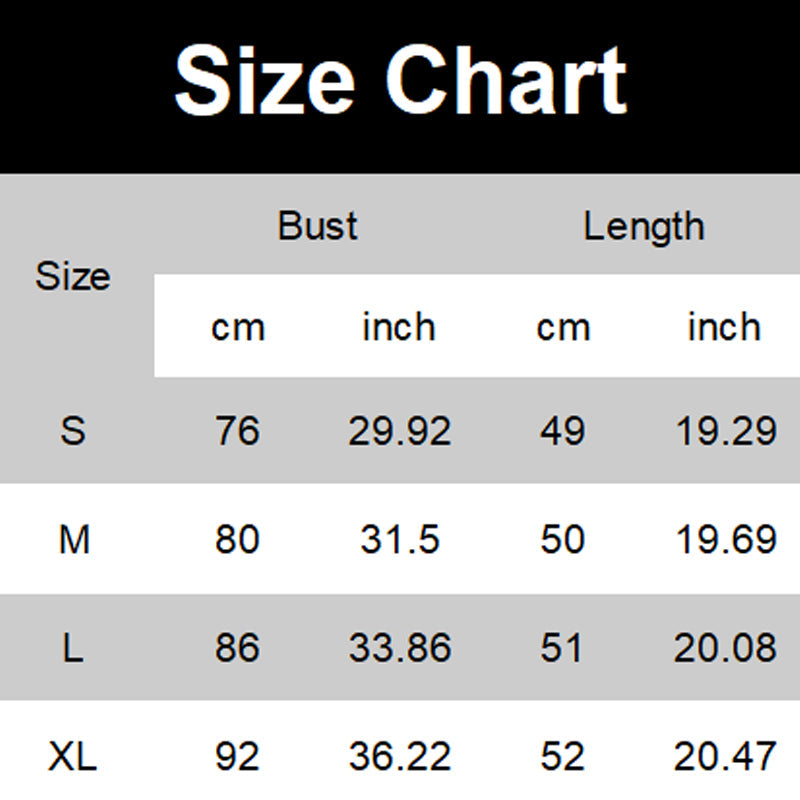Select the 19.29 inch length value

(725, 431)
